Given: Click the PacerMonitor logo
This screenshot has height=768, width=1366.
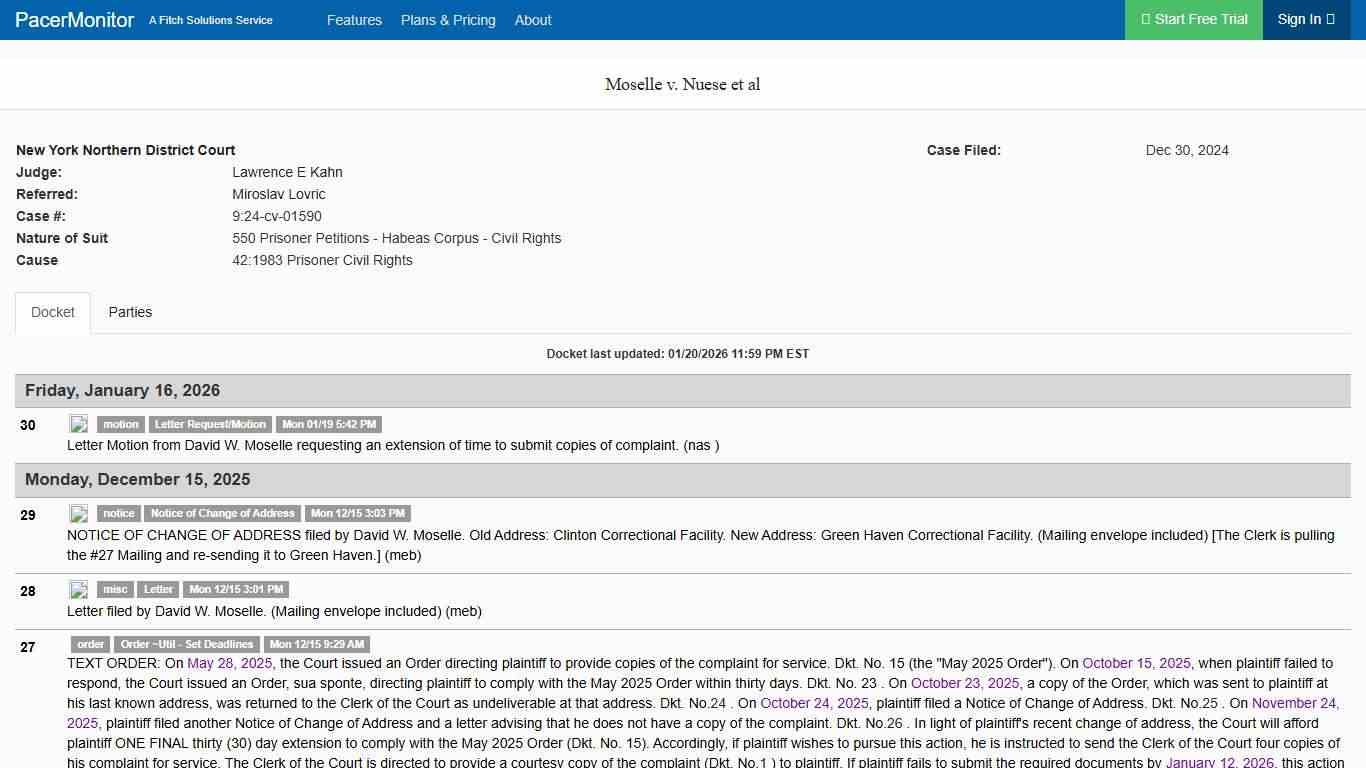Looking at the screenshot, I should pyautogui.click(x=75, y=20).
